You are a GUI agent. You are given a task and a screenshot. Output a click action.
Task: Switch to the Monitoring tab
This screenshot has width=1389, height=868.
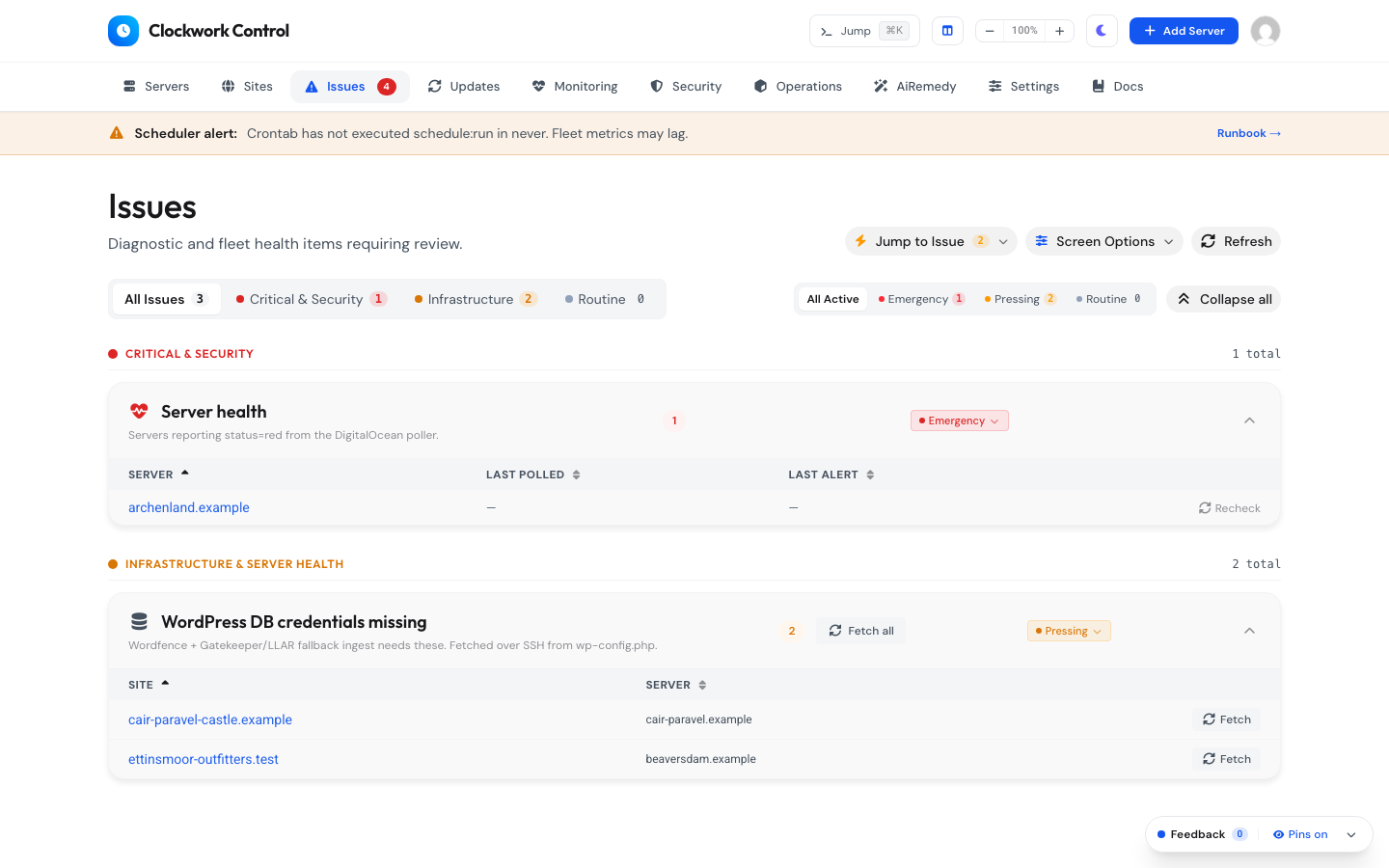pos(575,87)
